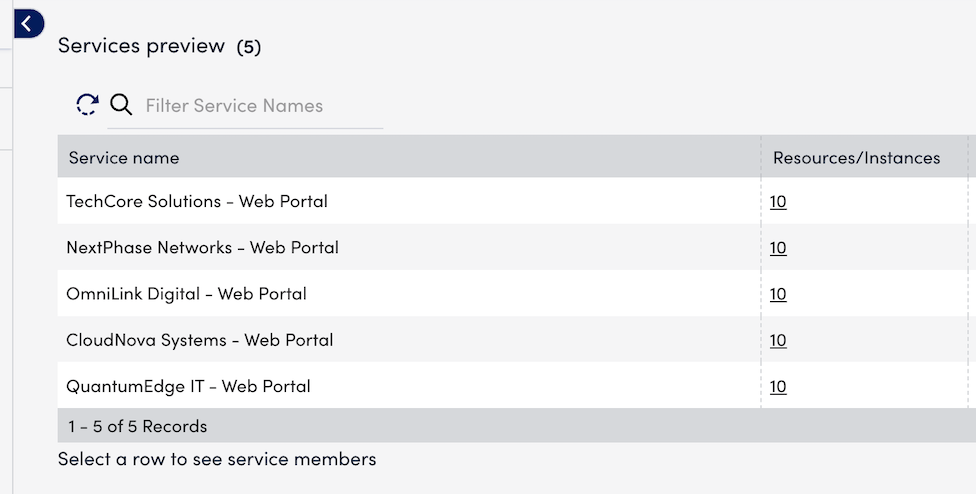This screenshot has width=976, height=494.
Task: Click the 1 - 5 of 5 Records footer
Action: tap(138, 426)
